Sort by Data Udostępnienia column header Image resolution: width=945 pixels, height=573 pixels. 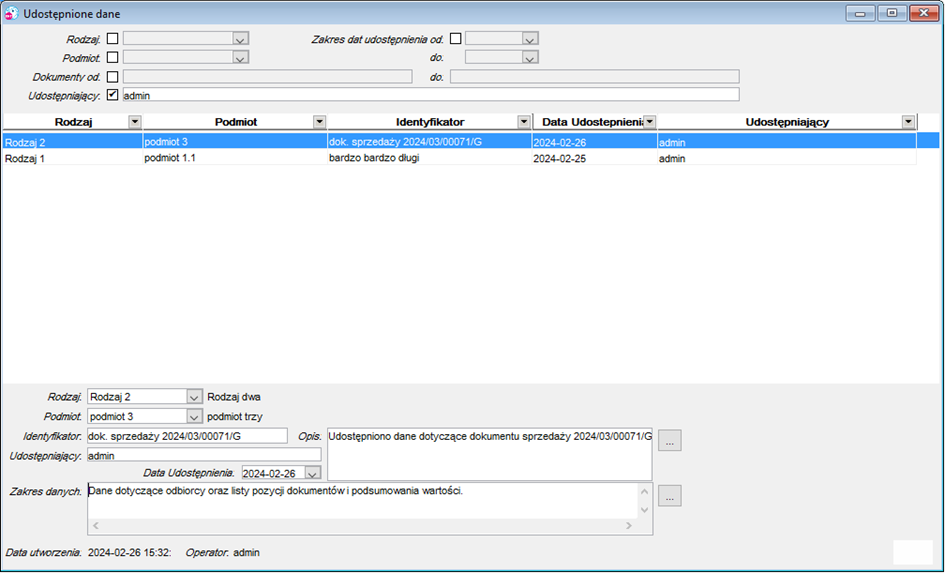(592, 122)
